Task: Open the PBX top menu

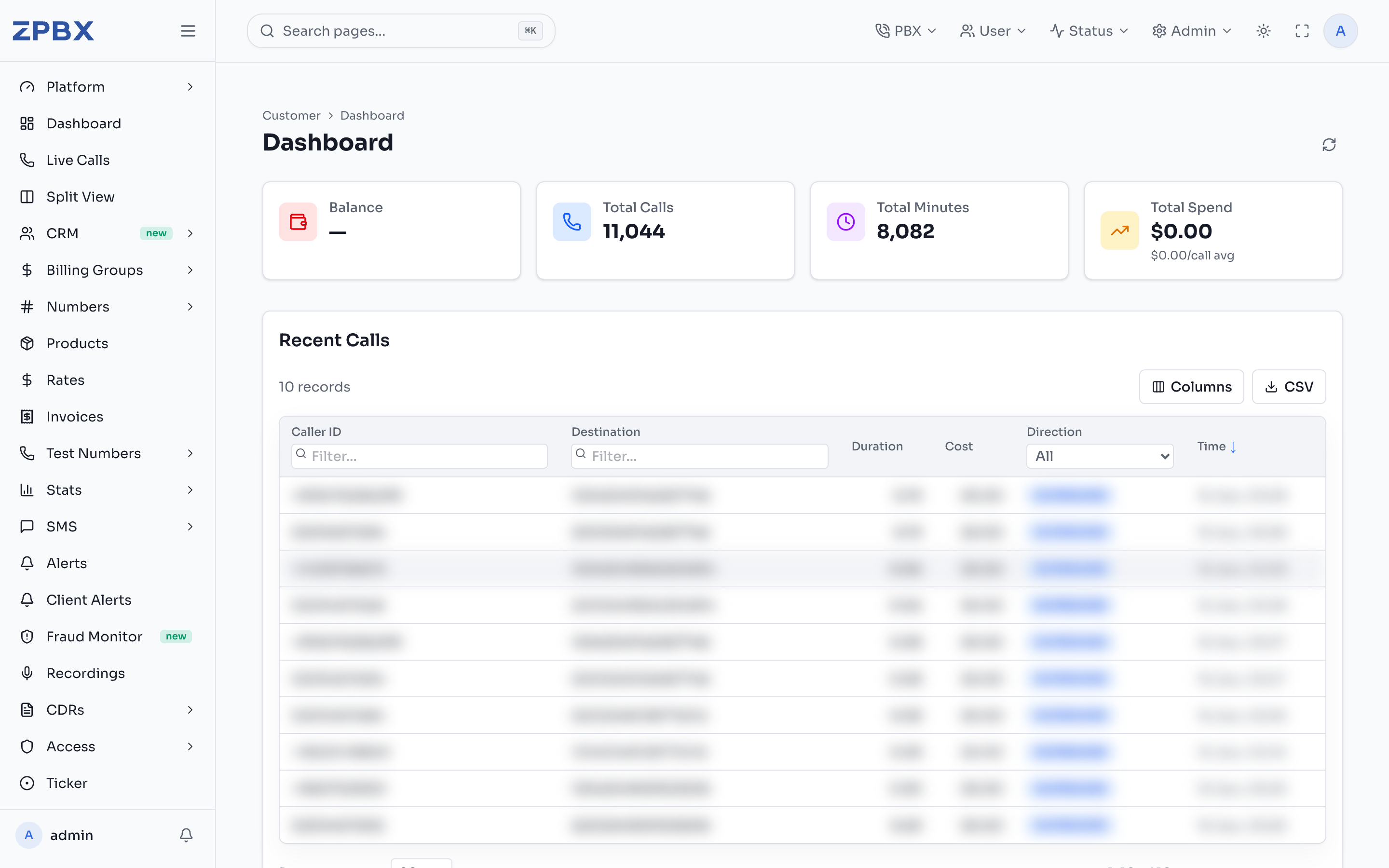Action: (906, 30)
